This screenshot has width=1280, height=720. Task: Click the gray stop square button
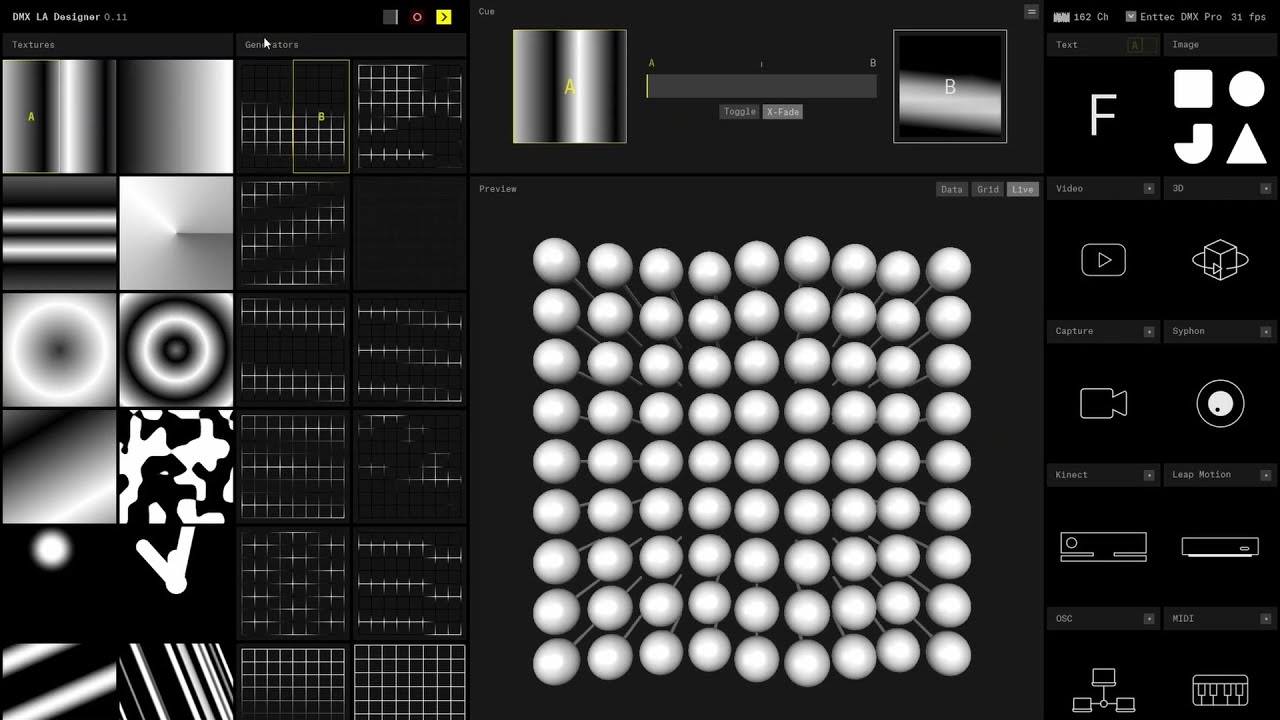click(x=390, y=17)
